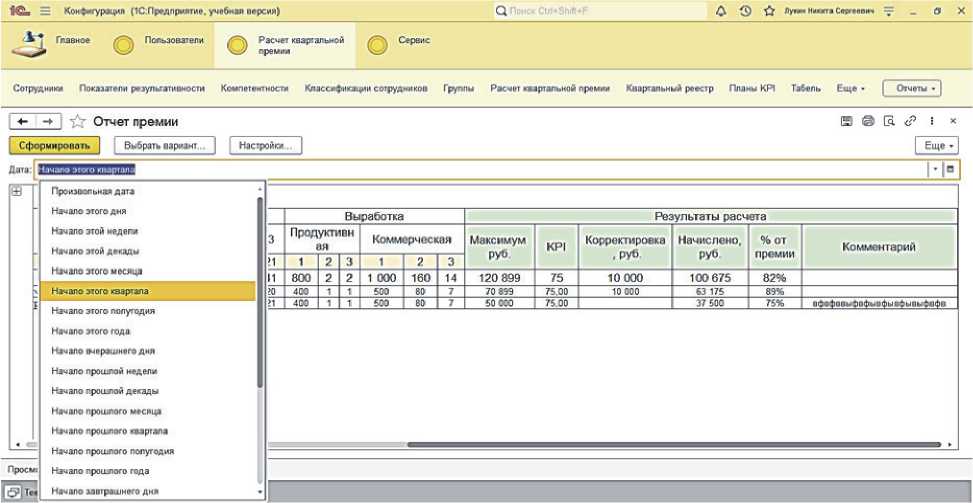This screenshot has width=973, height=503.
Task: Open Настройки... report settings
Action: coord(265,146)
